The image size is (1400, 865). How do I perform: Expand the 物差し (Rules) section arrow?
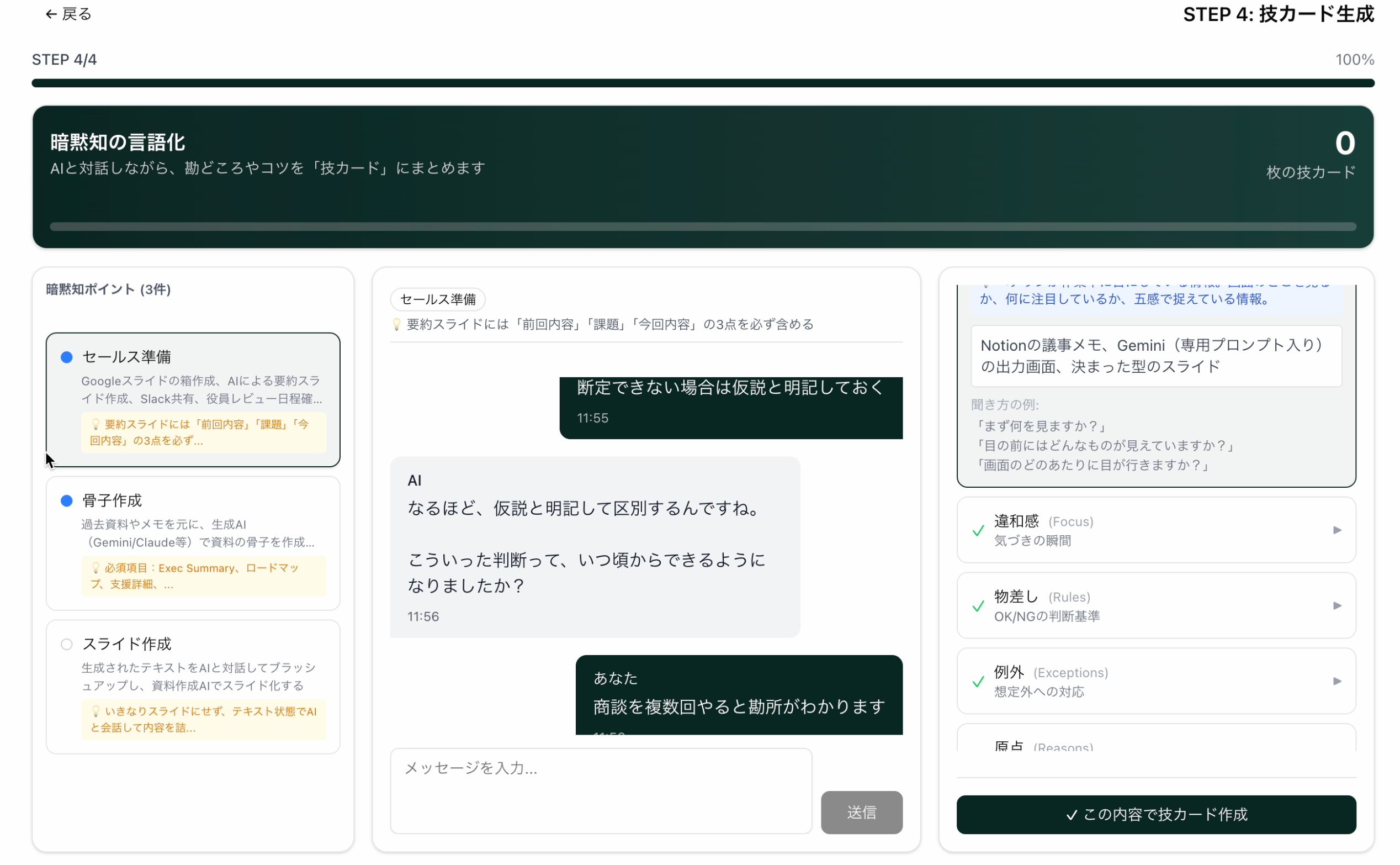click(1337, 606)
